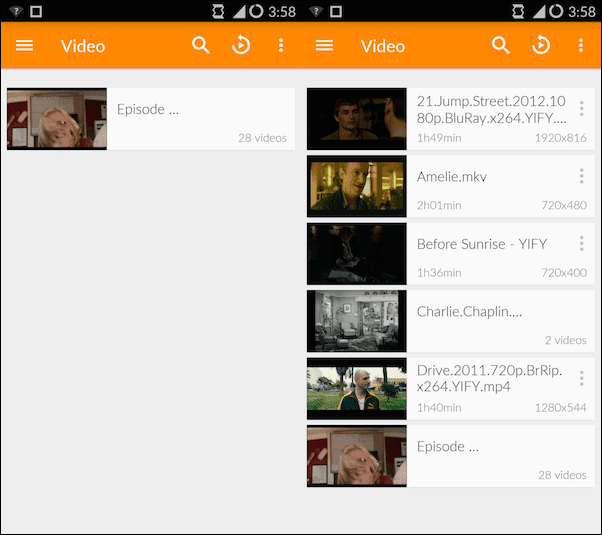This screenshot has height=535, width=602.
Task: Tap wifi status icon in right status bar
Action: [316, 12]
